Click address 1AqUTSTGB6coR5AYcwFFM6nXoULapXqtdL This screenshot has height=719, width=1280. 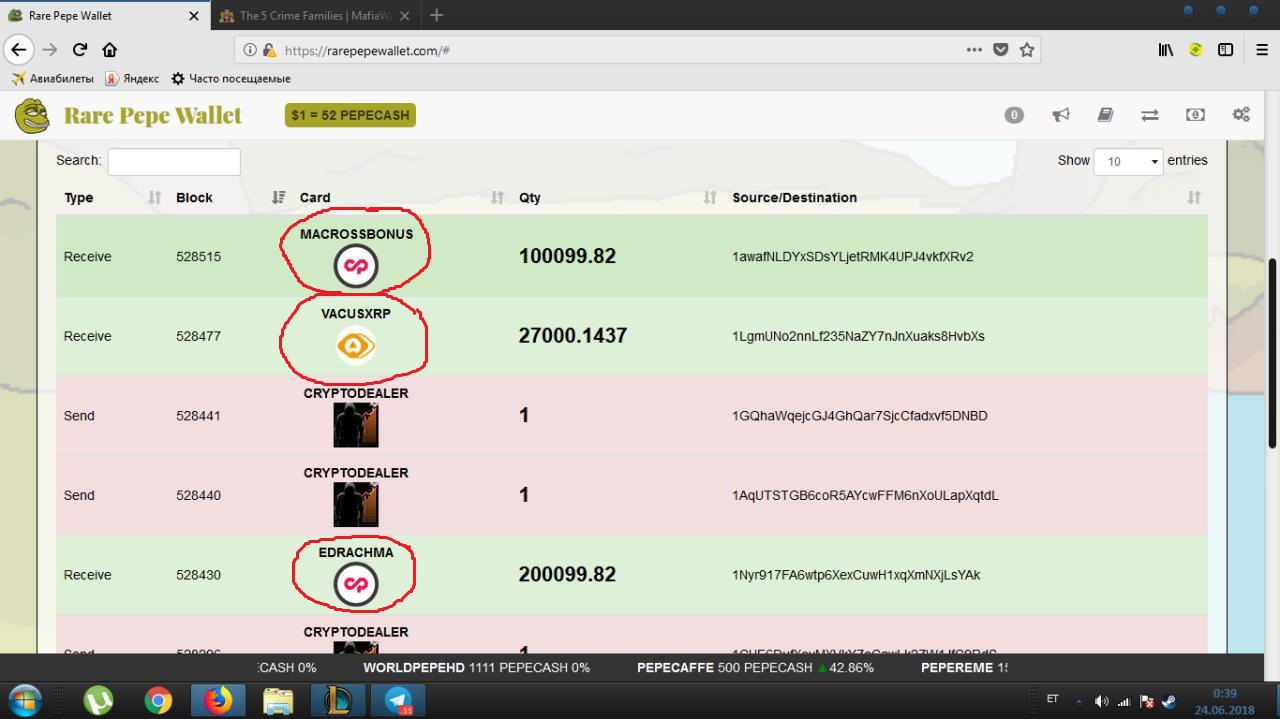tap(865, 495)
